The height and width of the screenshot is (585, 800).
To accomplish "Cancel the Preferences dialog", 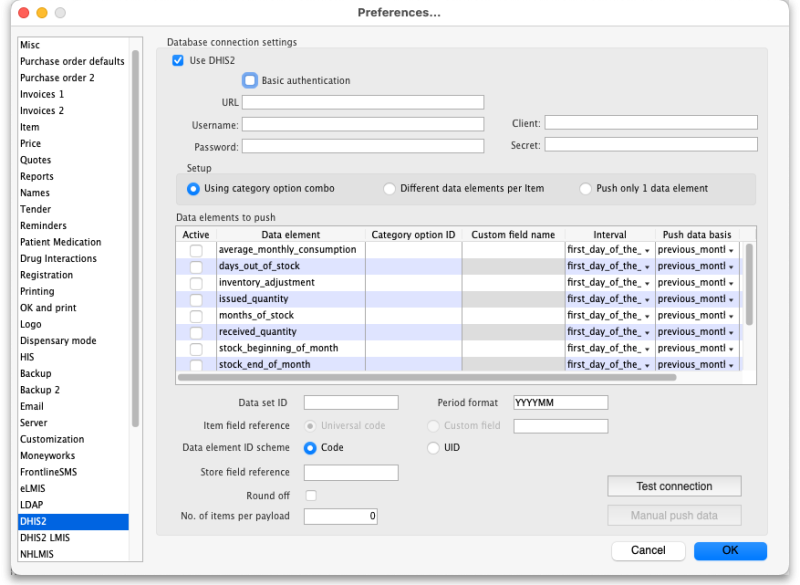I will pyautogui.click(x=648, y=550).
